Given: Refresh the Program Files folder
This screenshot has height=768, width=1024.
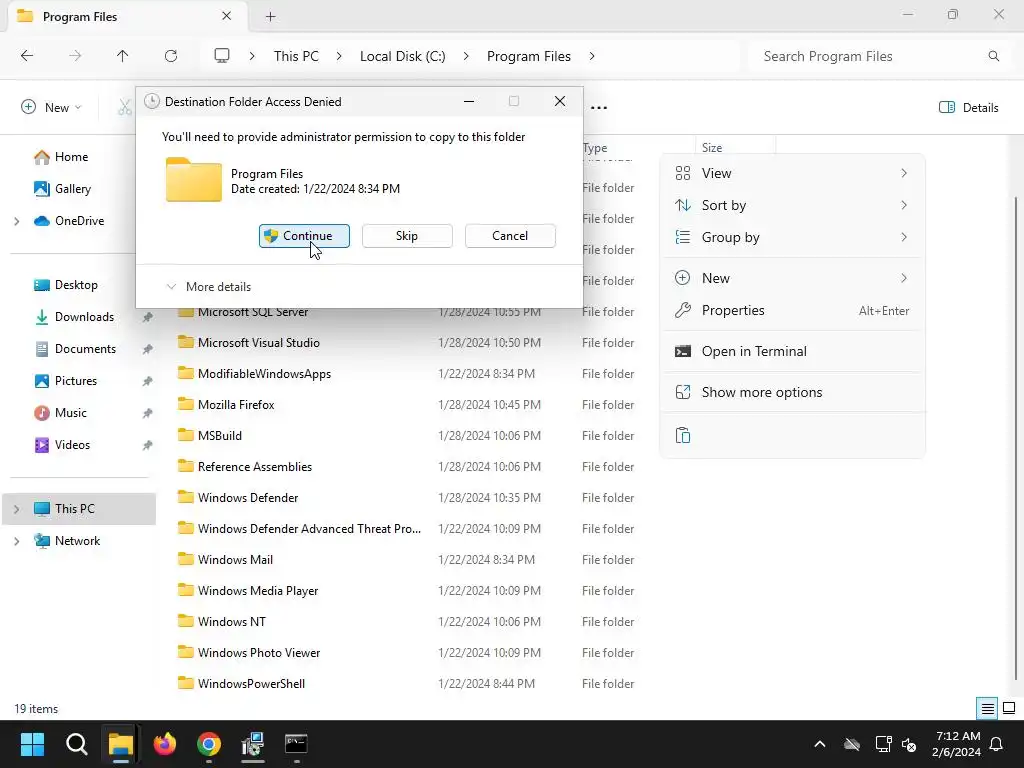Looking at the screenshot, I should click(x=171, y=56).
